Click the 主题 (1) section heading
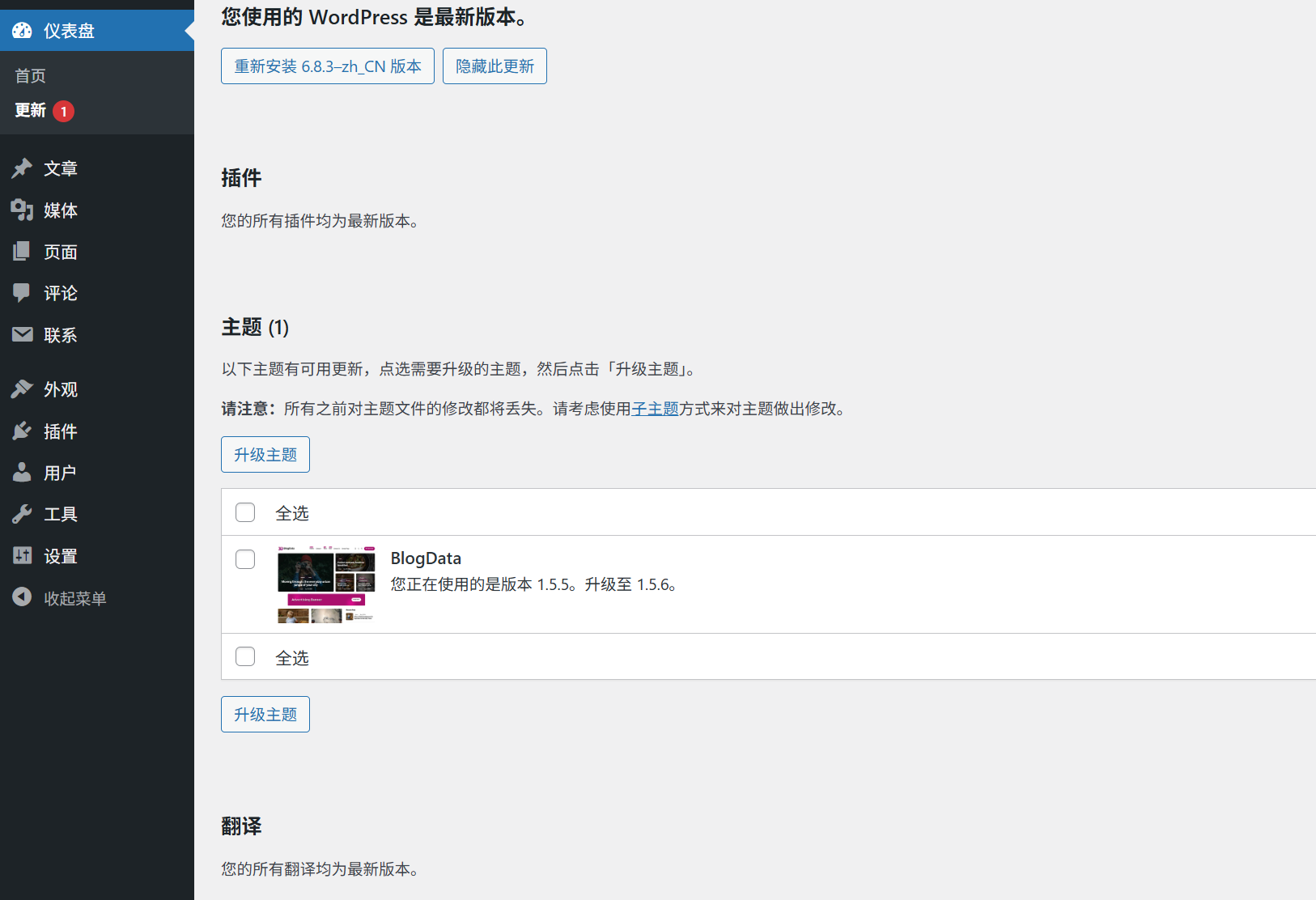The image size is (1316, 900). (x=255, y=327)
